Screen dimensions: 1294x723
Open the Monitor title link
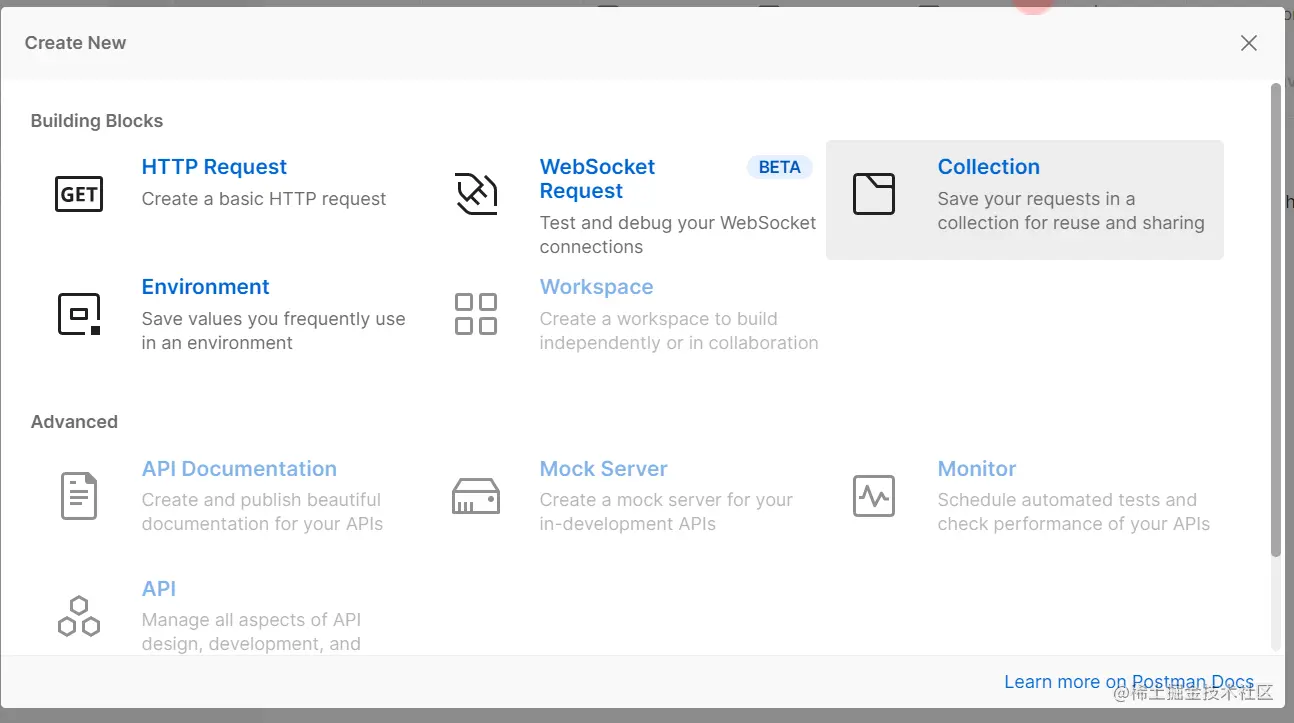tap(976, 469)
